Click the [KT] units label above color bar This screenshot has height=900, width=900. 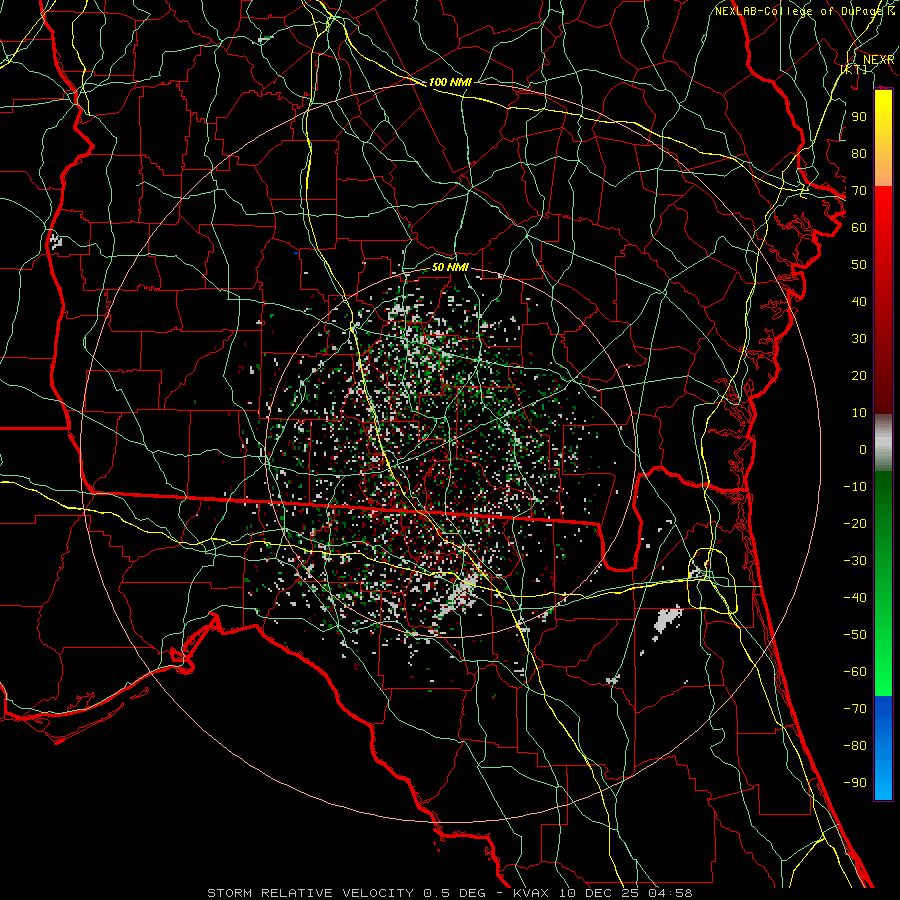point(854,69)
